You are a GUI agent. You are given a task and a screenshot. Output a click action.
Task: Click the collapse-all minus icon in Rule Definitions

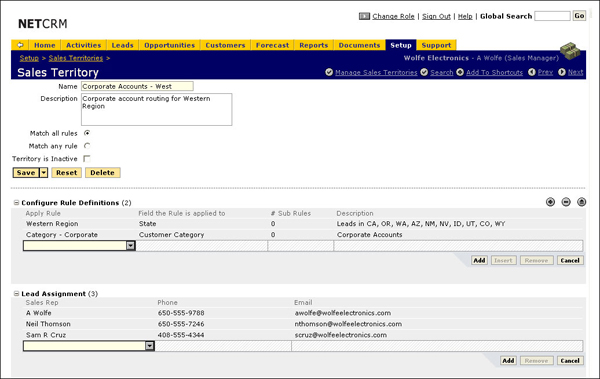566,202
